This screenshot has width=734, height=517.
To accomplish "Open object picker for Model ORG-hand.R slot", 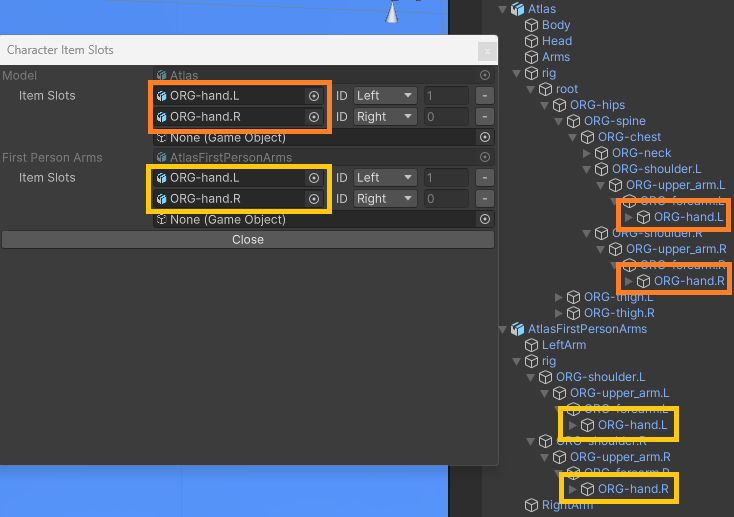I will pyautogui.click(x=314, y=117).
